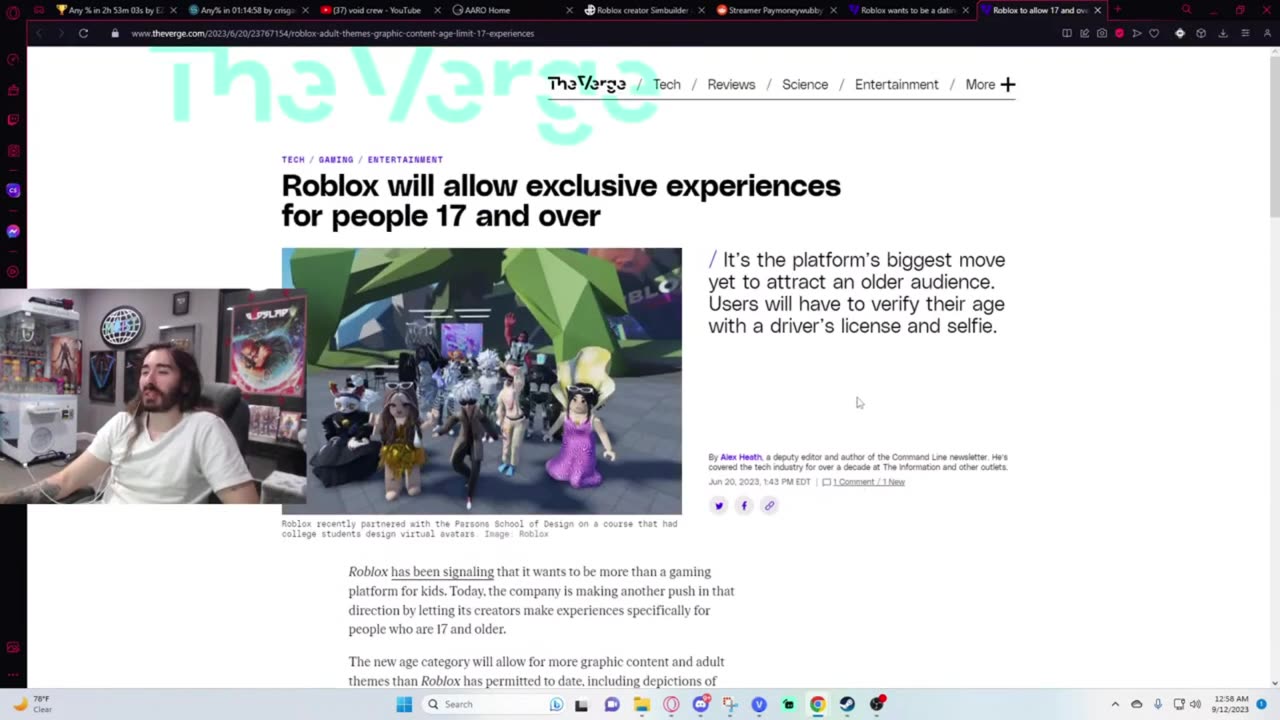Open the Science section
Screen dimensions: 1280x720
(x=805, y=84)
